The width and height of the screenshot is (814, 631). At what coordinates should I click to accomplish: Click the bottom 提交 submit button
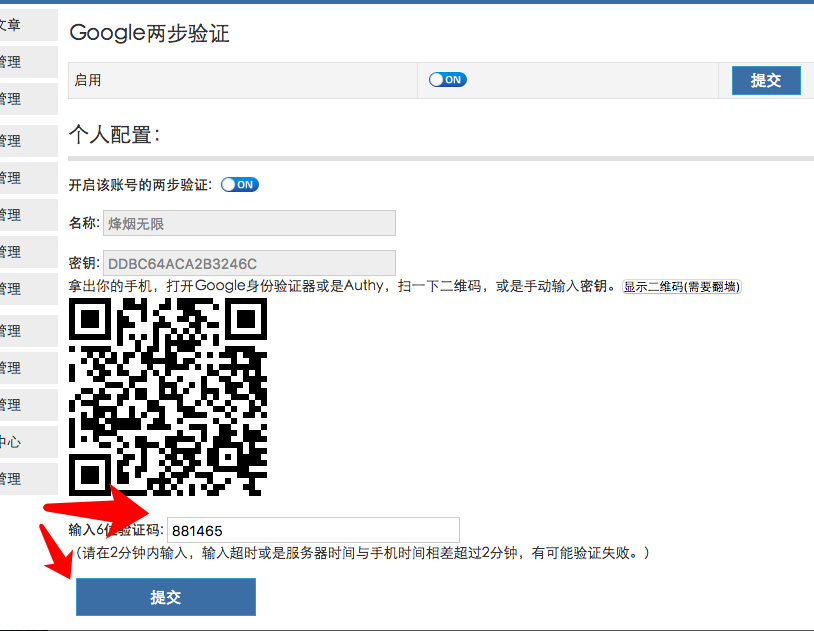pos(165,596)
